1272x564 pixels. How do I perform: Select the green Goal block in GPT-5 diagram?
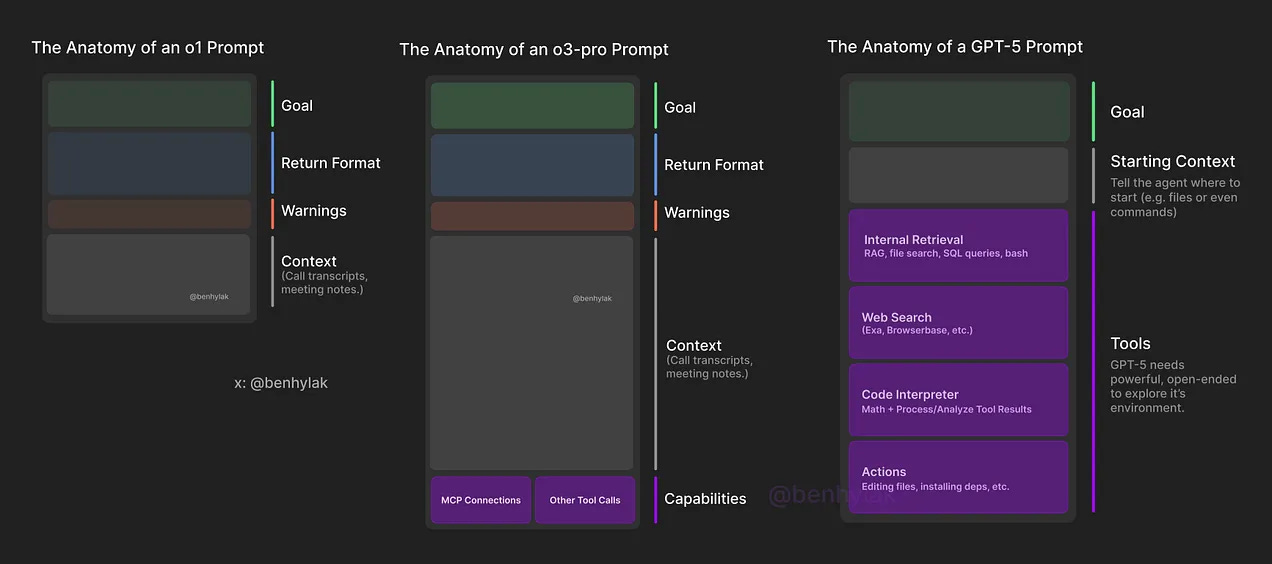tap(959, 111)
